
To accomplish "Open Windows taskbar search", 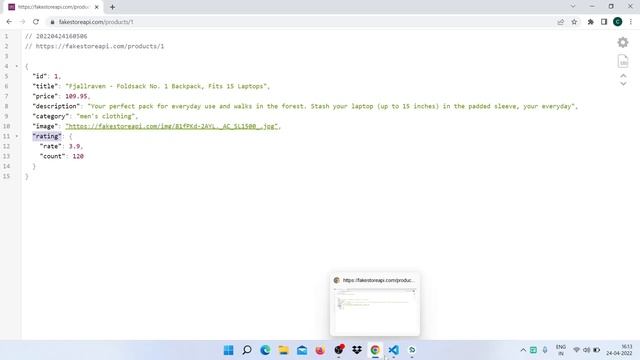I will [247, 350].
